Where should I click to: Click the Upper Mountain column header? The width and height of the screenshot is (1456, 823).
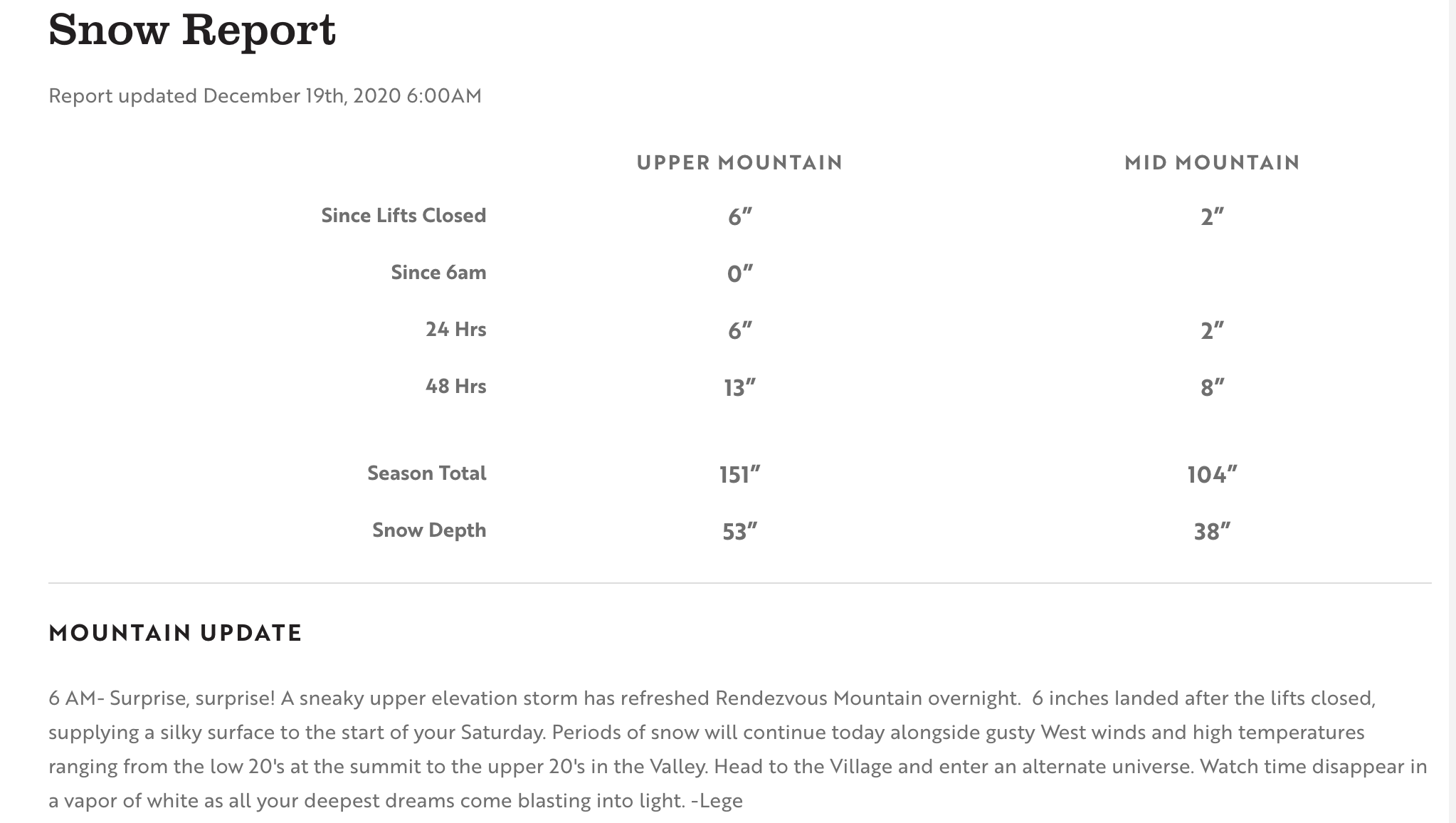[739, 162]
